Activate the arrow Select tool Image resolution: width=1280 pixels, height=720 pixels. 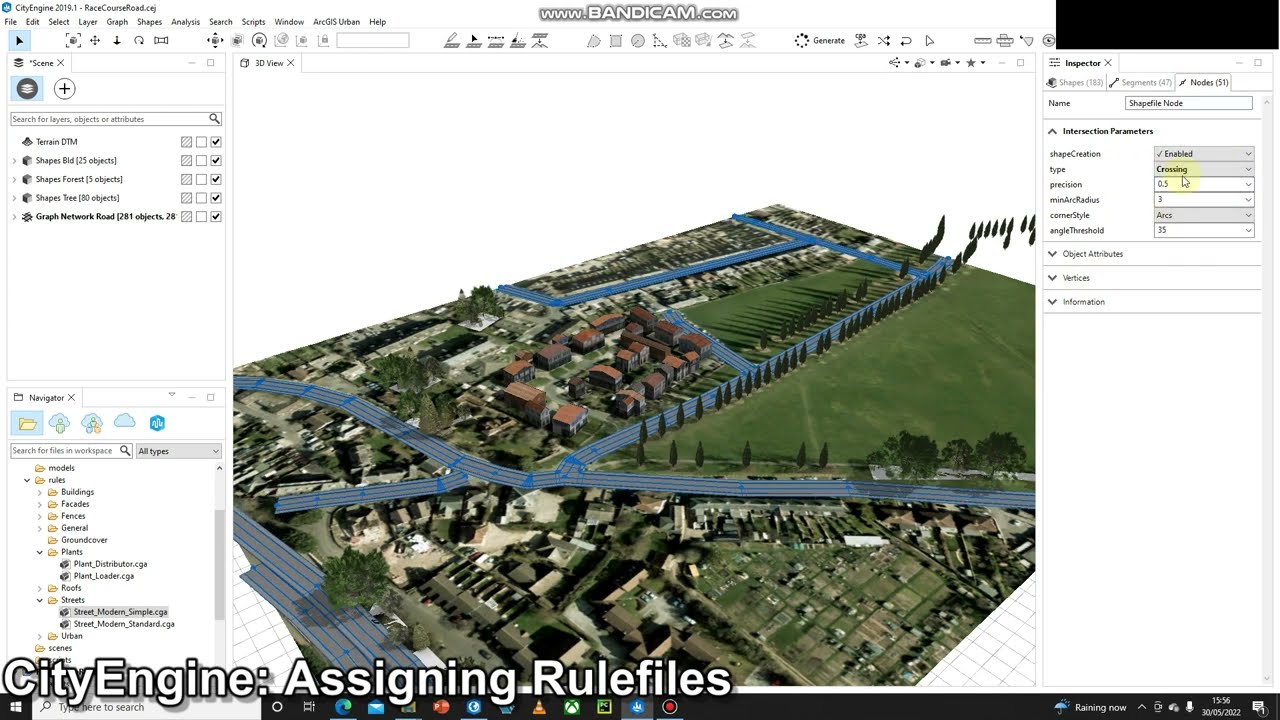[19, 41]
